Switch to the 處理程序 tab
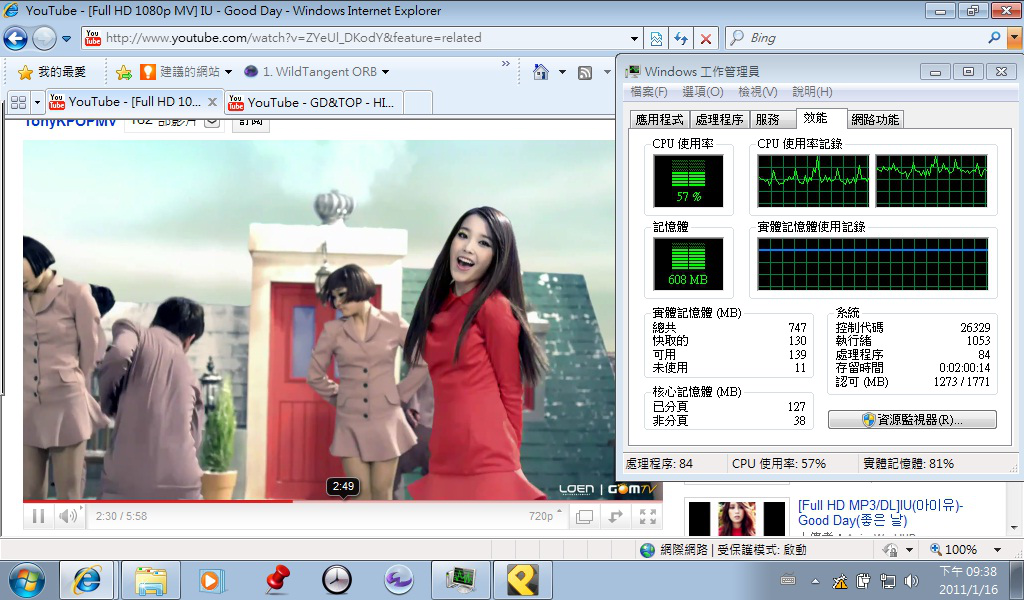This screenshot has height=600, width=1024. [x=718, y=119]
